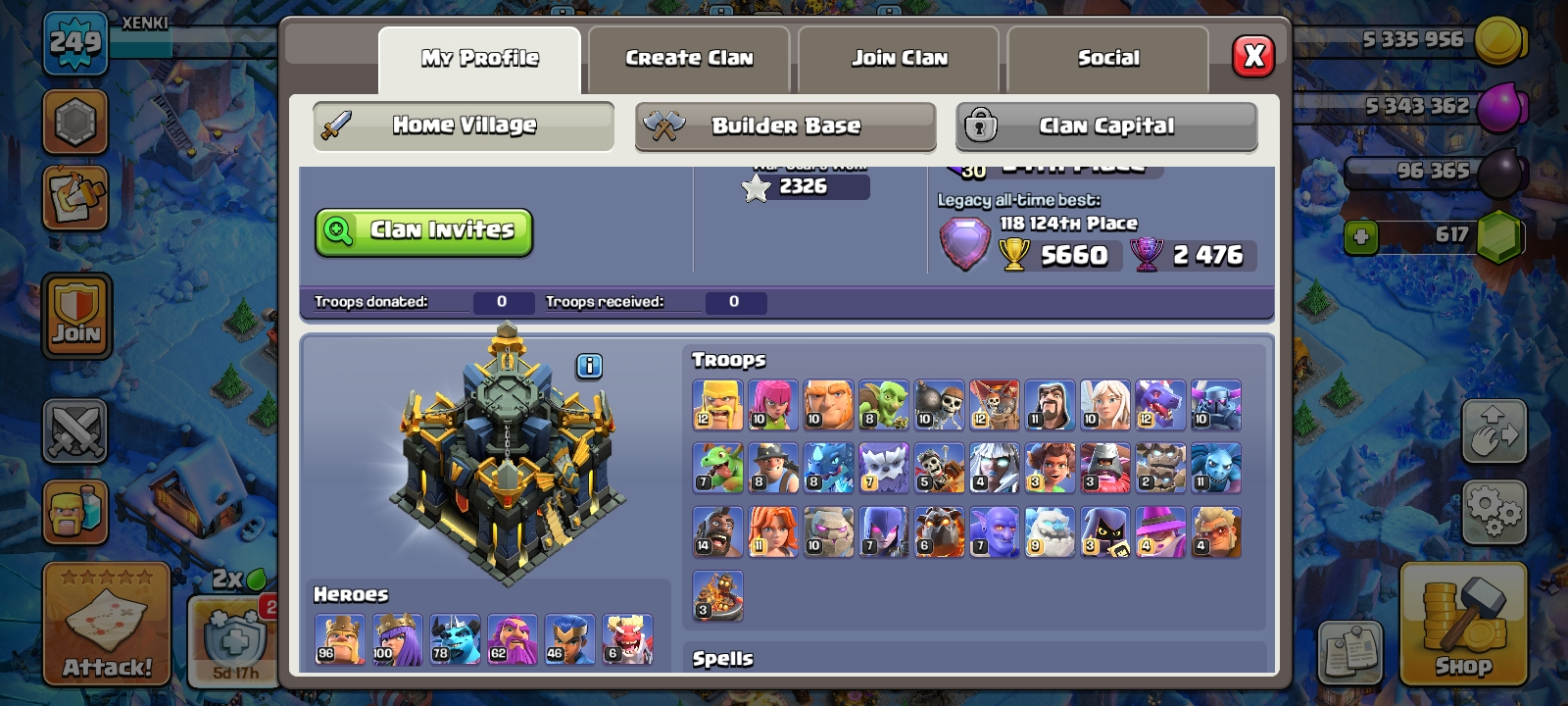The height and width of the screenshot is (706, 1568).
Task: Open the Social tab
Action: [x=1108, y=59]
